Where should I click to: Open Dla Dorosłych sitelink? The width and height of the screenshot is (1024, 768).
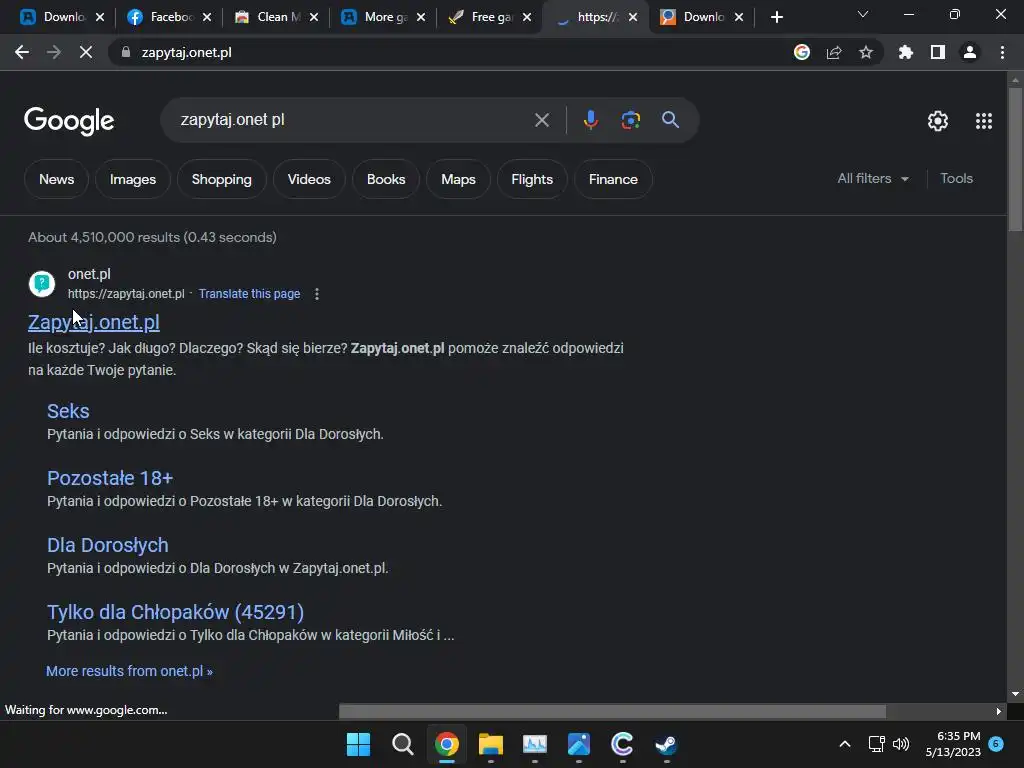(108, 545)
